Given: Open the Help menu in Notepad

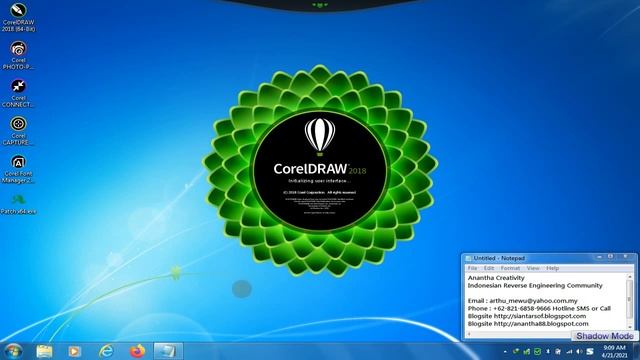Looking at the screenshot, I should [x=552, y=268].
